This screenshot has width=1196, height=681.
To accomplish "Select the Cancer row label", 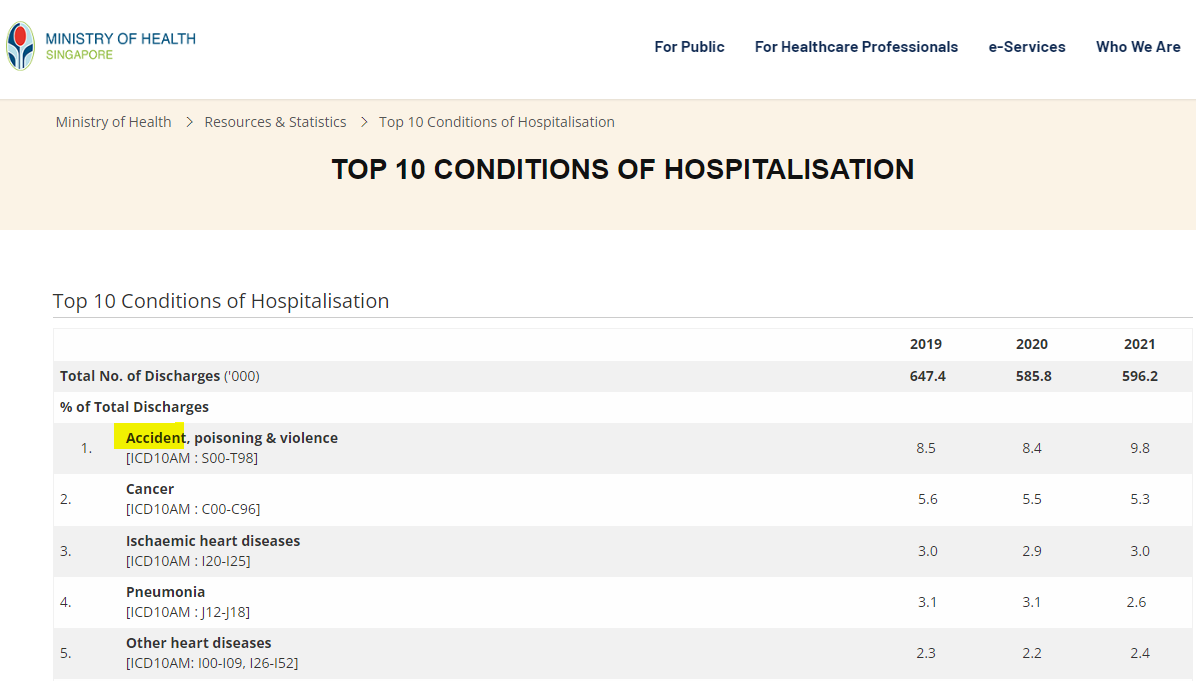I will pos(150,489).
